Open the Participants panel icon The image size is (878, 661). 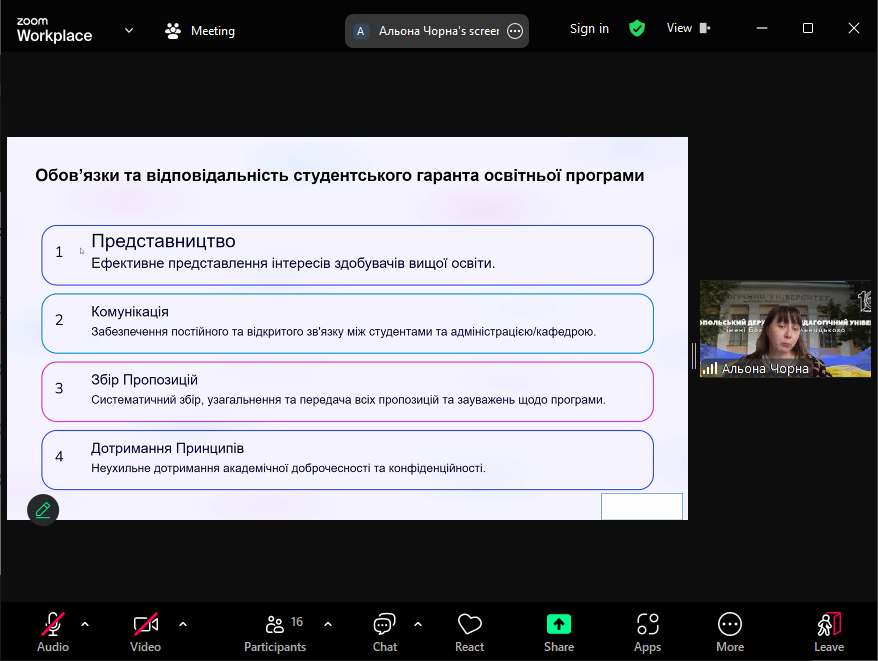[x=275, y=625]
